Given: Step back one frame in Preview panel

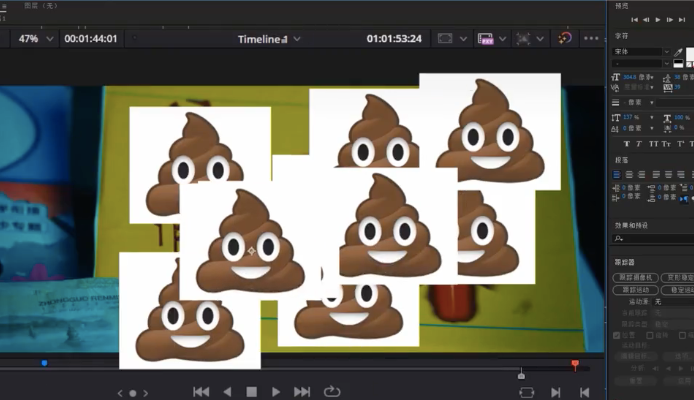Looking at the screenshot, I should [646, 20].
